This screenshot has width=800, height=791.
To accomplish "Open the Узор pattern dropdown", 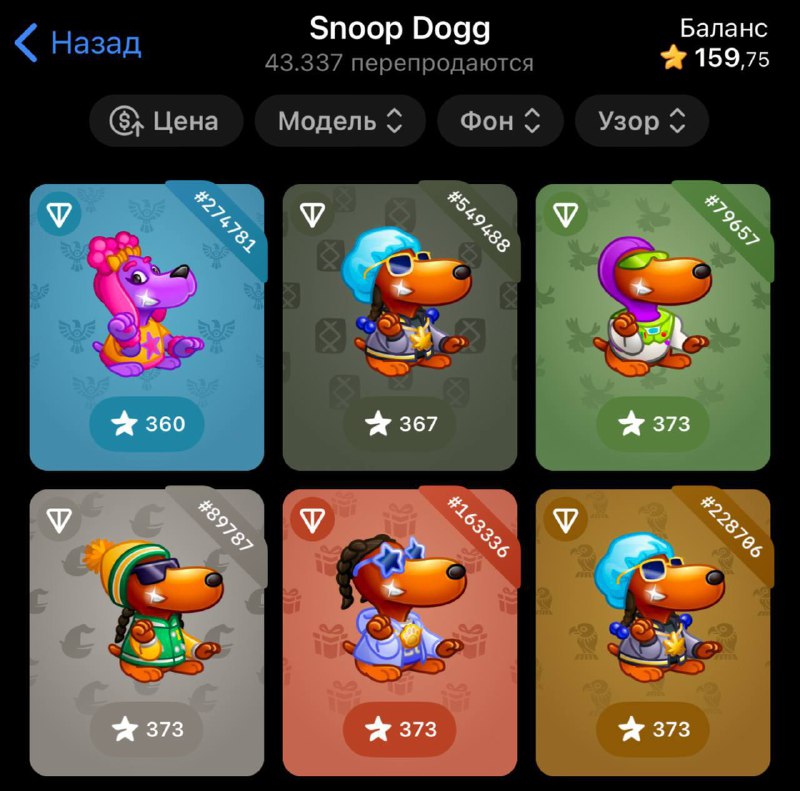I will 642,121.
